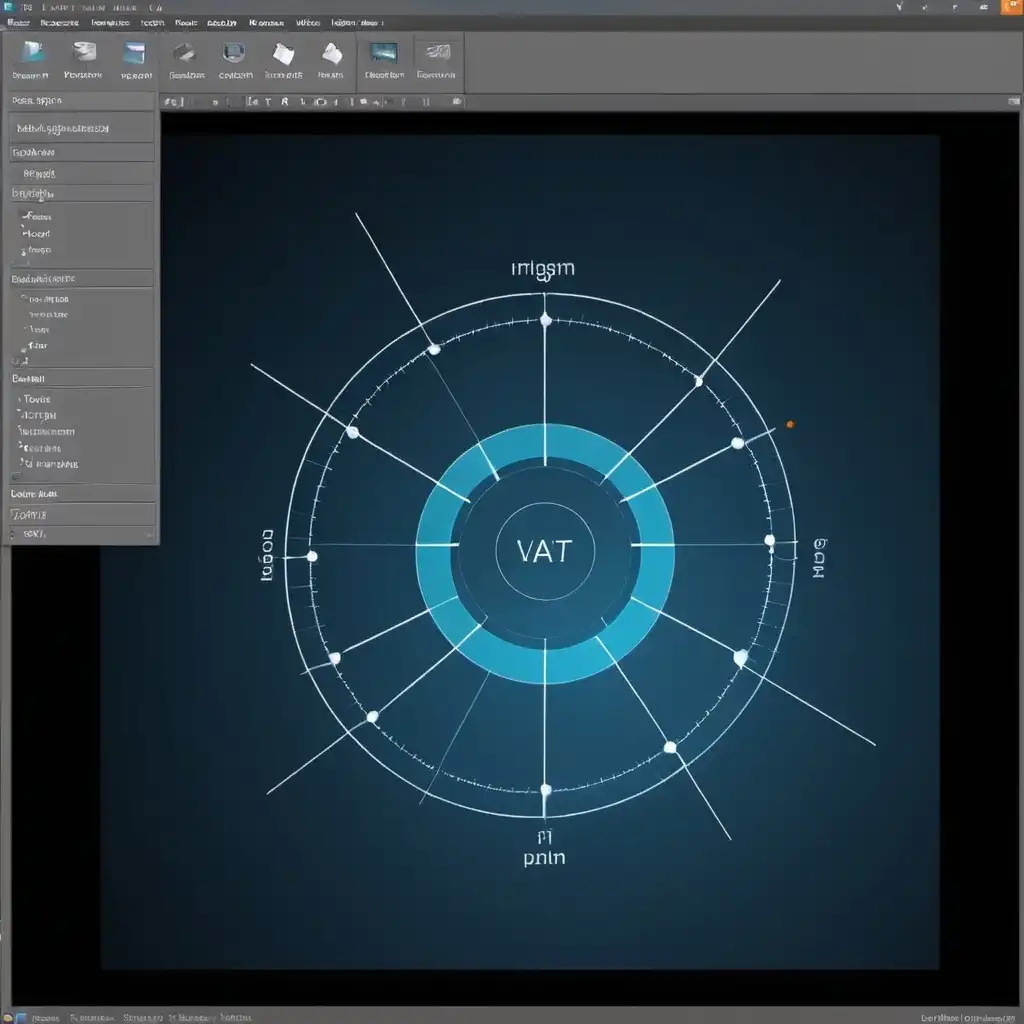Click the blue screen image ribbon icon
Viewport: 1024px width, 1024px height.
click(134, 52)
